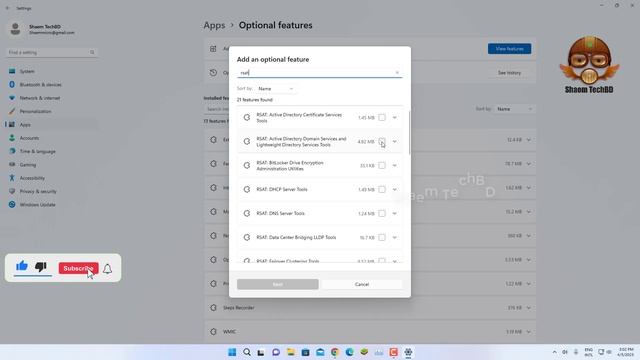Screen dimensions: 640x360
Task: Clear the feature search box text
Action: tap(397, 73)
